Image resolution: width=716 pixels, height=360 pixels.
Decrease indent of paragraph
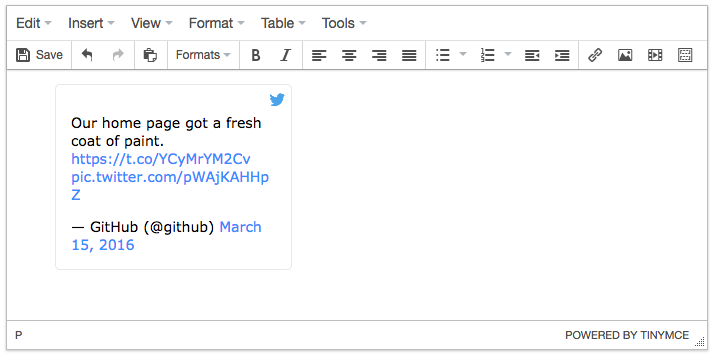pos(532,55)
